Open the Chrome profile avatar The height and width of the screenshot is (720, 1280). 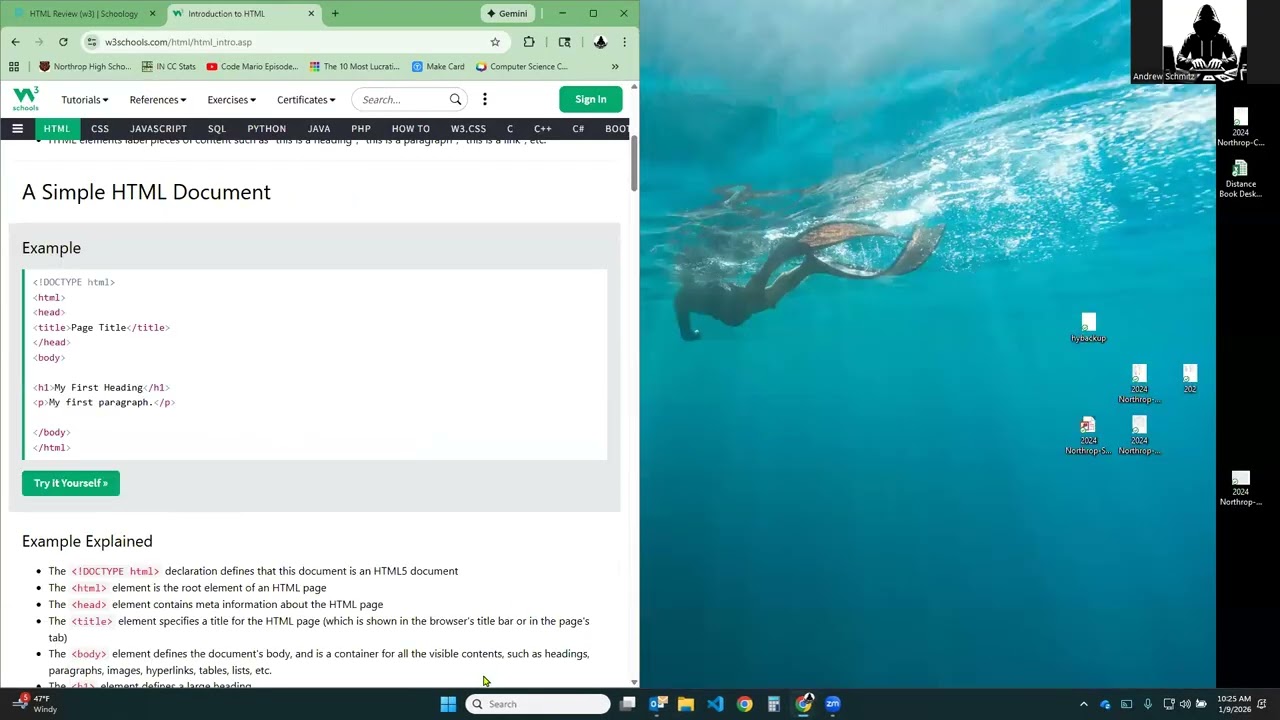pyautogui.click(x=600, y=42)
